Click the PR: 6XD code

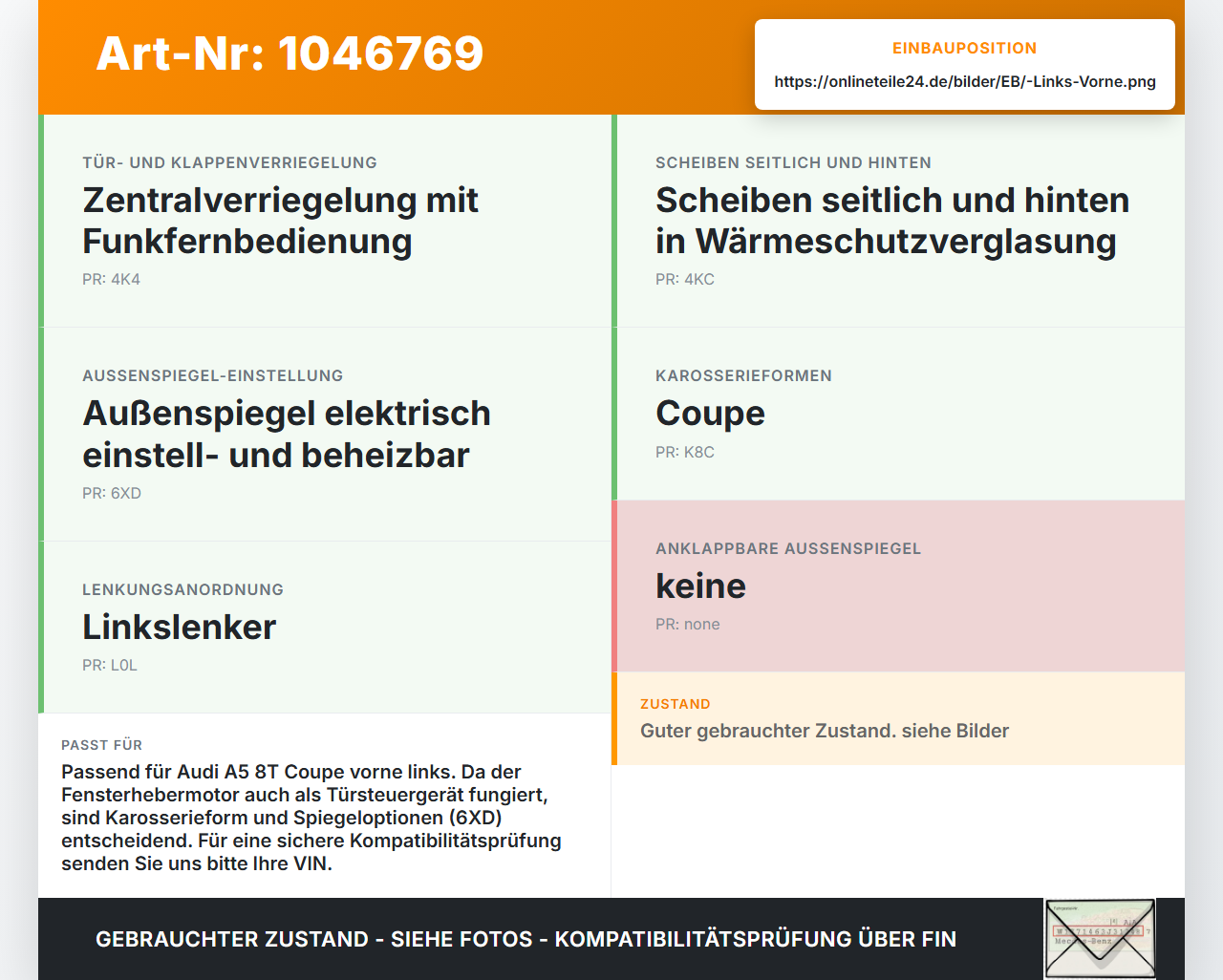click(112, 493)
